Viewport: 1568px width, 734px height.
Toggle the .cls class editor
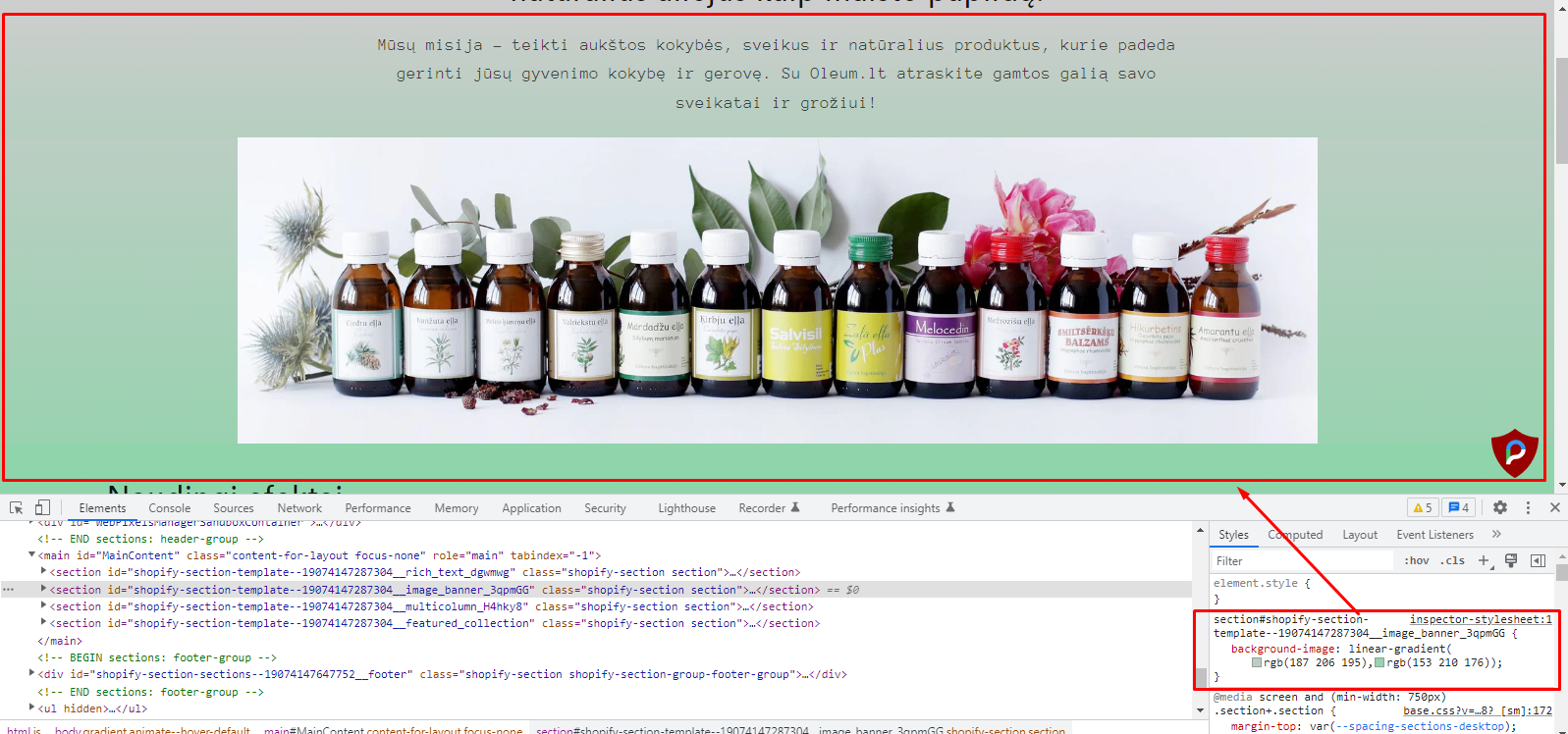coord(1452,560)
